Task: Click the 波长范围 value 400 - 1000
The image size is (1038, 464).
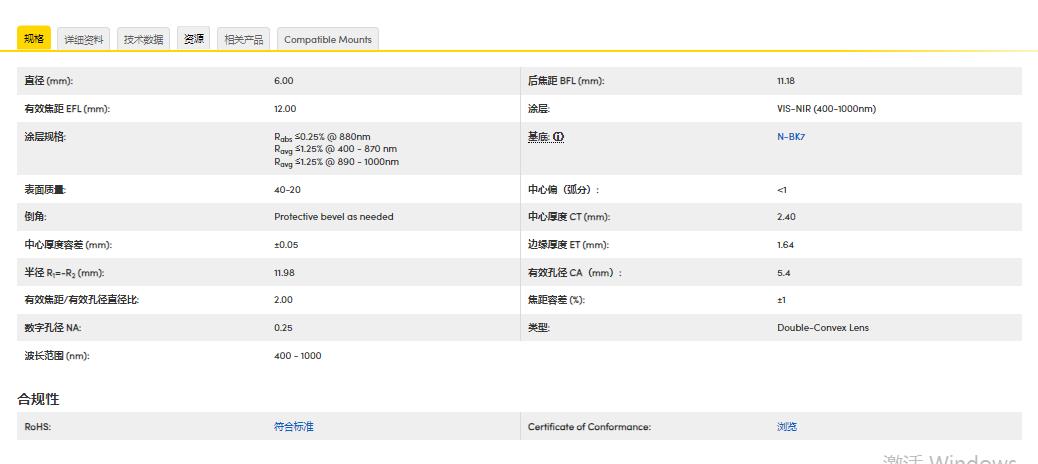Action: tap(297, 355)
